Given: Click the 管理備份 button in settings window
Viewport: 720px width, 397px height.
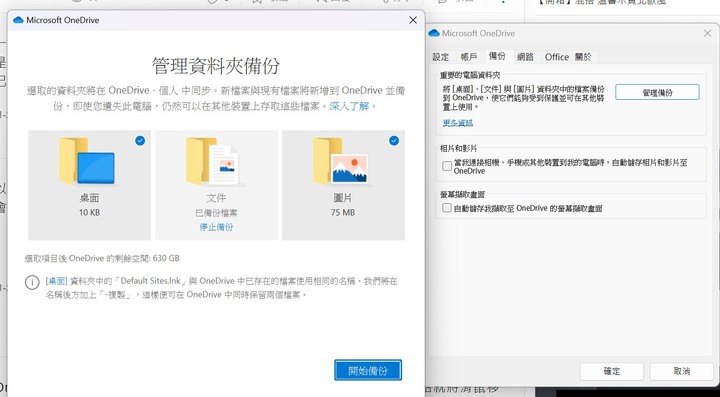Looking at the screenshot, I should [657, 92].
